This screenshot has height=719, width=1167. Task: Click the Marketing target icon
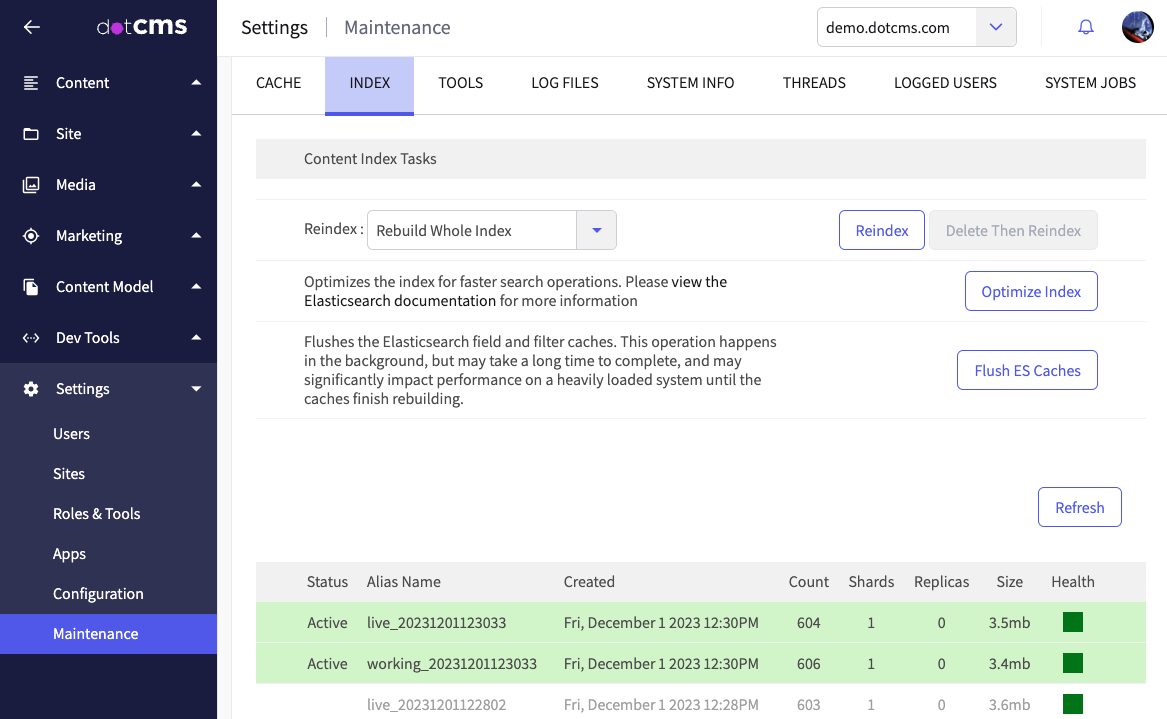[31, 236]
